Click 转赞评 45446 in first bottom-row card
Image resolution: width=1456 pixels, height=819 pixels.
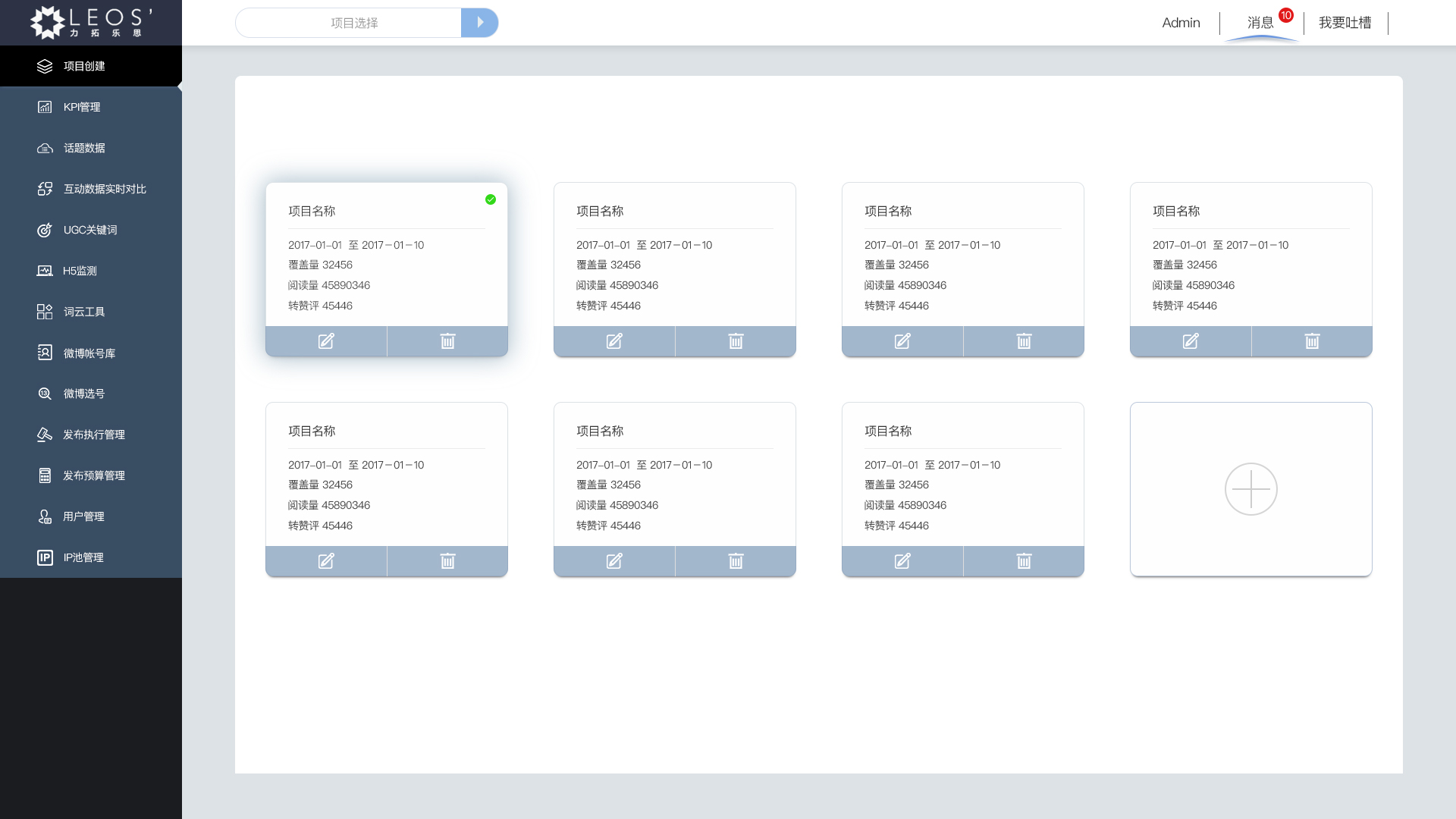coord(320,526)
